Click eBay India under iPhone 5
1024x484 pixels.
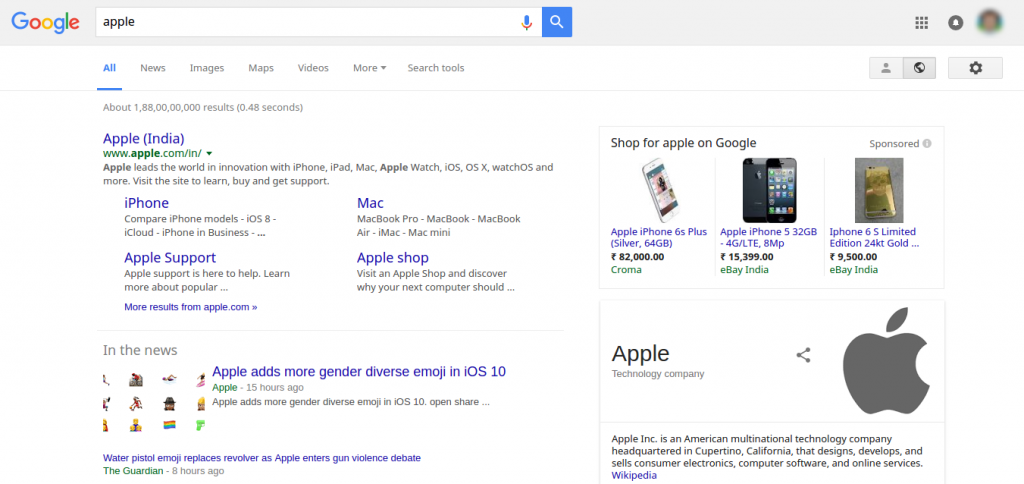(x=744, y=270)
